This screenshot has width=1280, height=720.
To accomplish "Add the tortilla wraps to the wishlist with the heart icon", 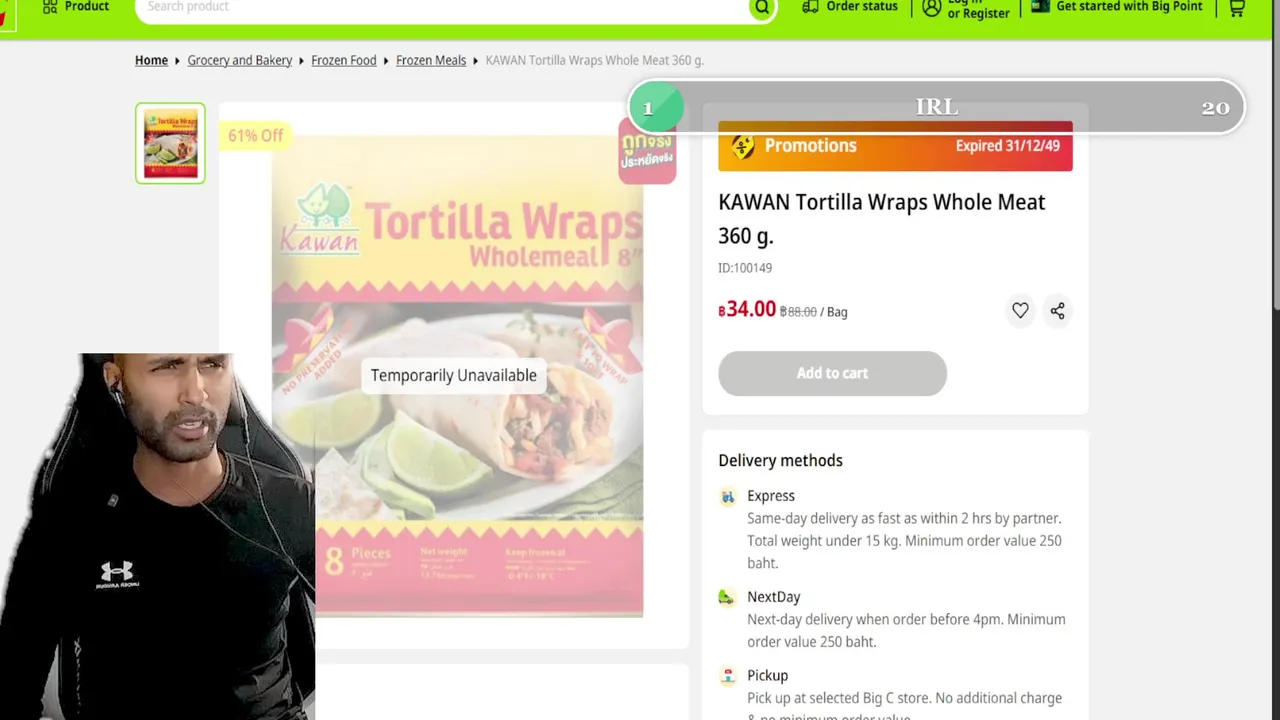I will point(1020,311).
